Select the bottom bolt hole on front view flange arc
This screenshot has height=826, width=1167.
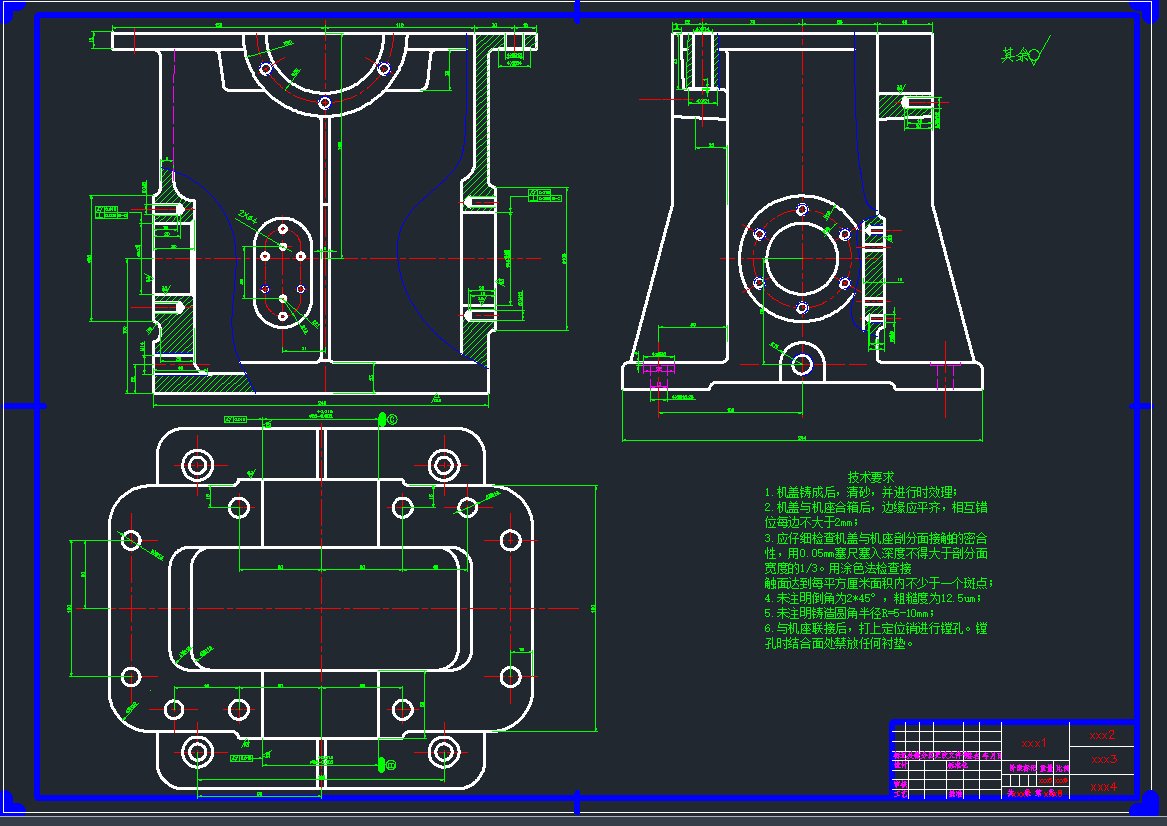point(324,102)
